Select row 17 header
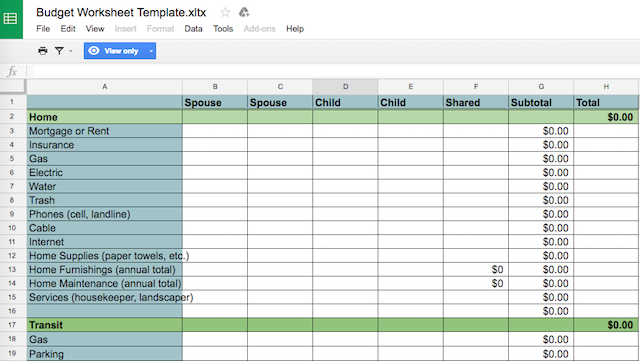 pos(12,325)
